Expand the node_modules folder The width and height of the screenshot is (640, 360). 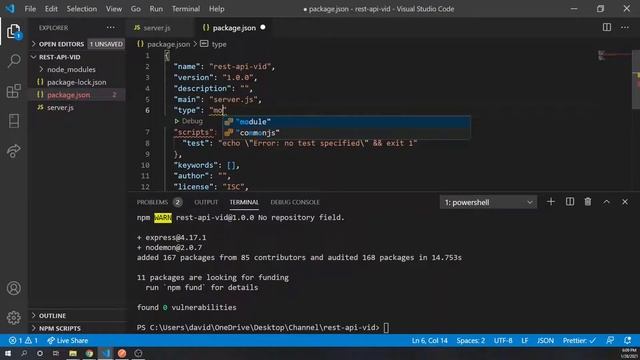click(x=71, y=69)
